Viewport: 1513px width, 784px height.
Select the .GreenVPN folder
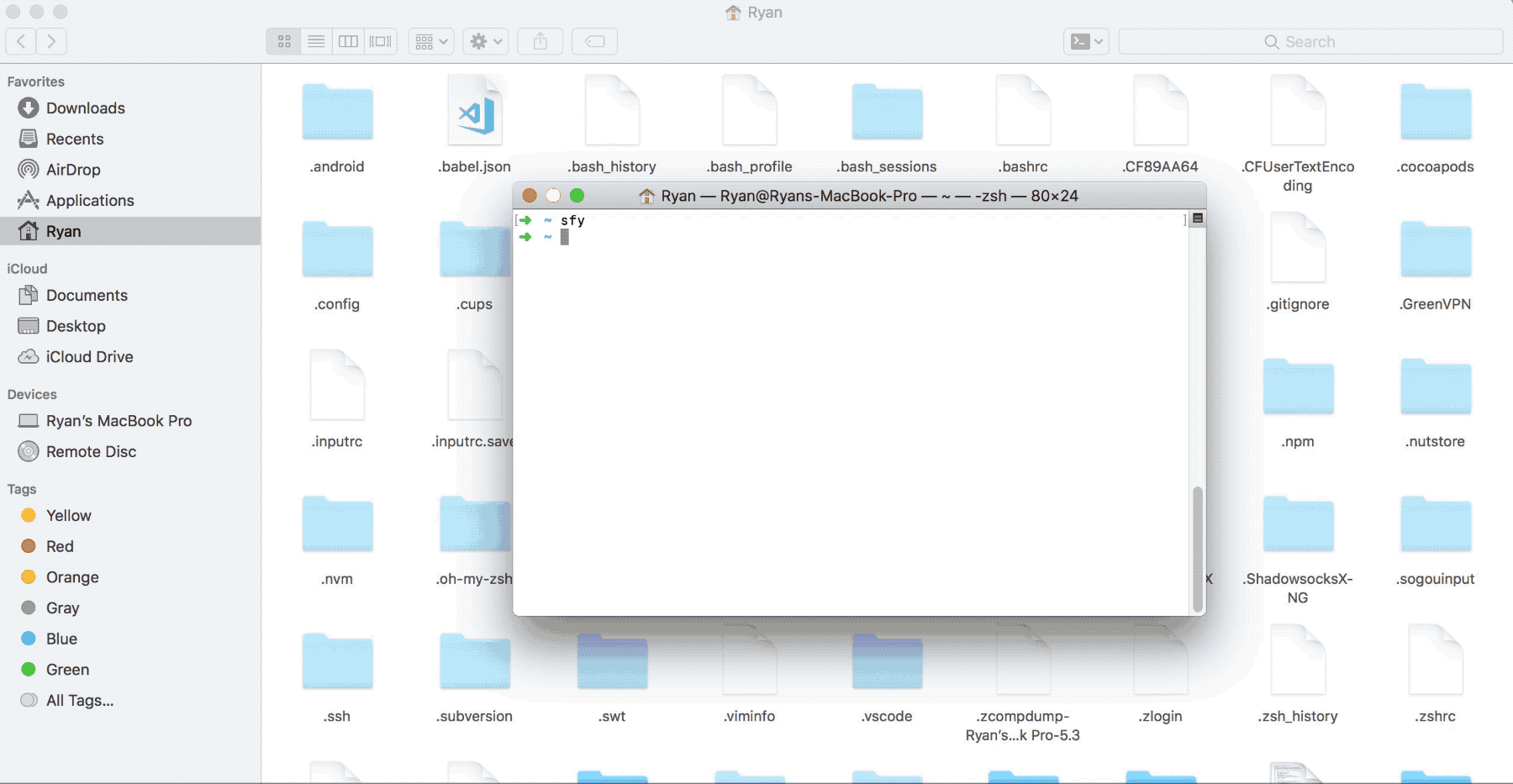click(1436, 250)
